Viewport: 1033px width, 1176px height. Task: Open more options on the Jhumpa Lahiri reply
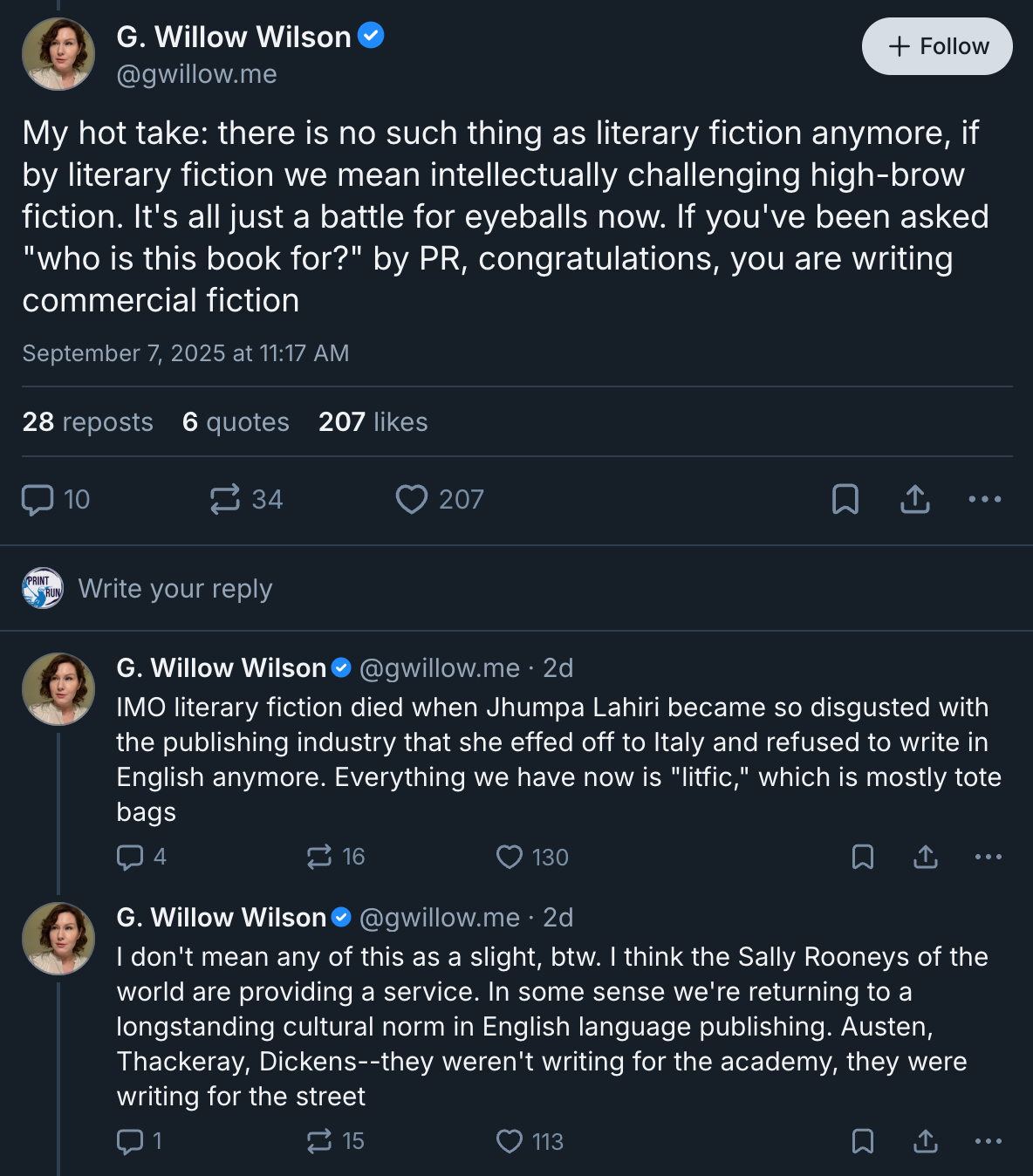[988, 858]
